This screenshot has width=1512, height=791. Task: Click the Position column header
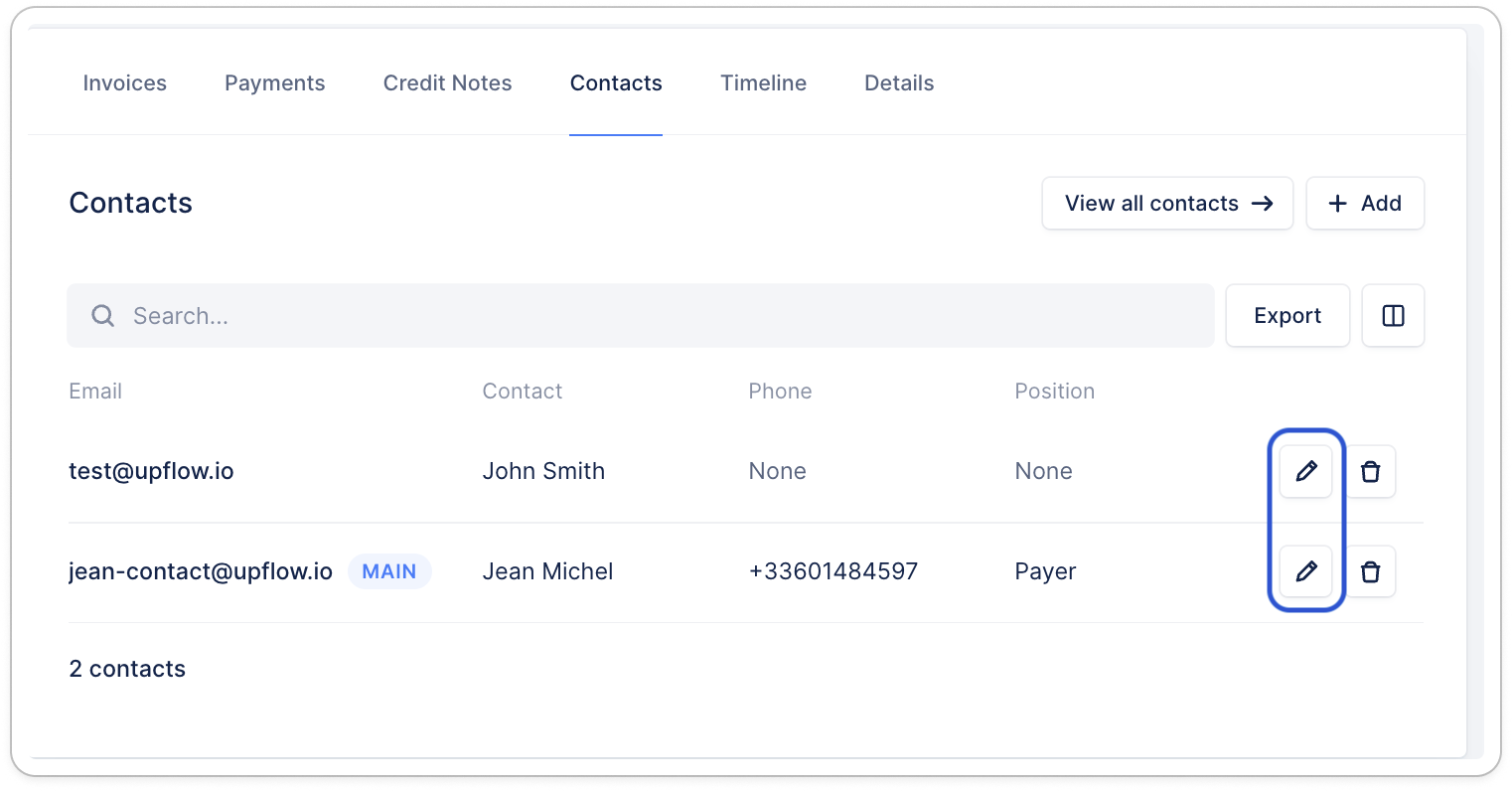coord(1054,392)
